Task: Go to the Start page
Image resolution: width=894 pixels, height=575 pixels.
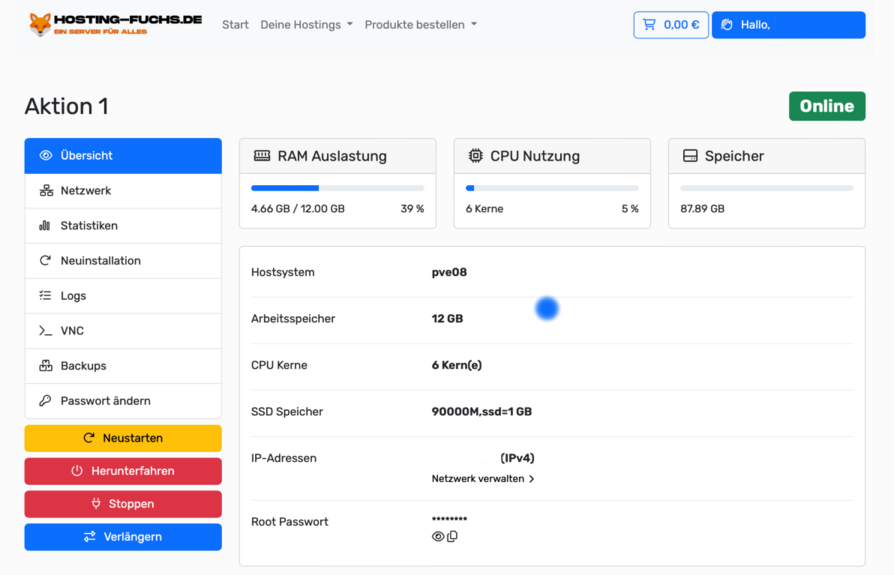Action: (x=235, y=25)
